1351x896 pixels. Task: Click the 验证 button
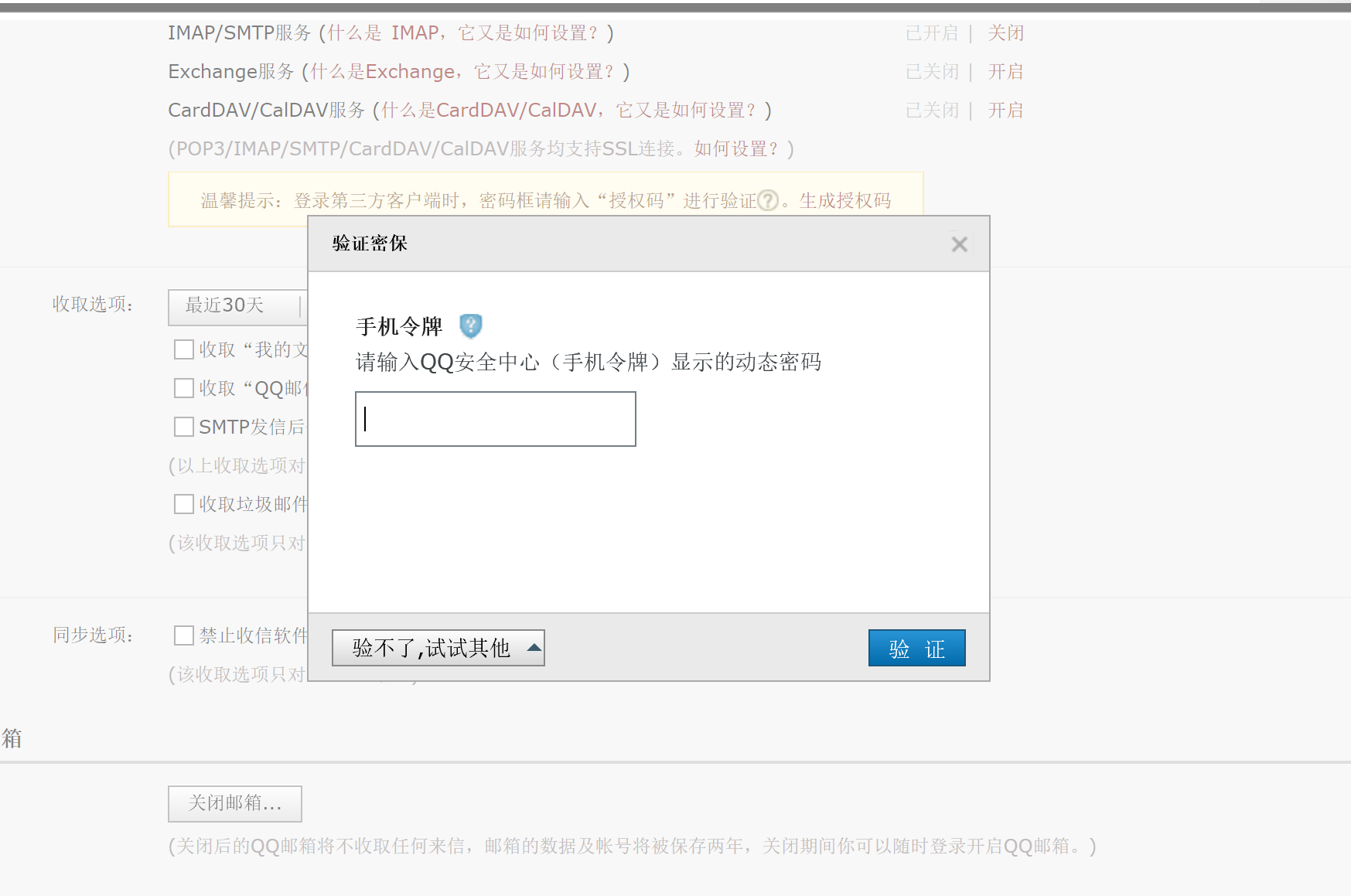pyautogui.click(x=916, y=648)
